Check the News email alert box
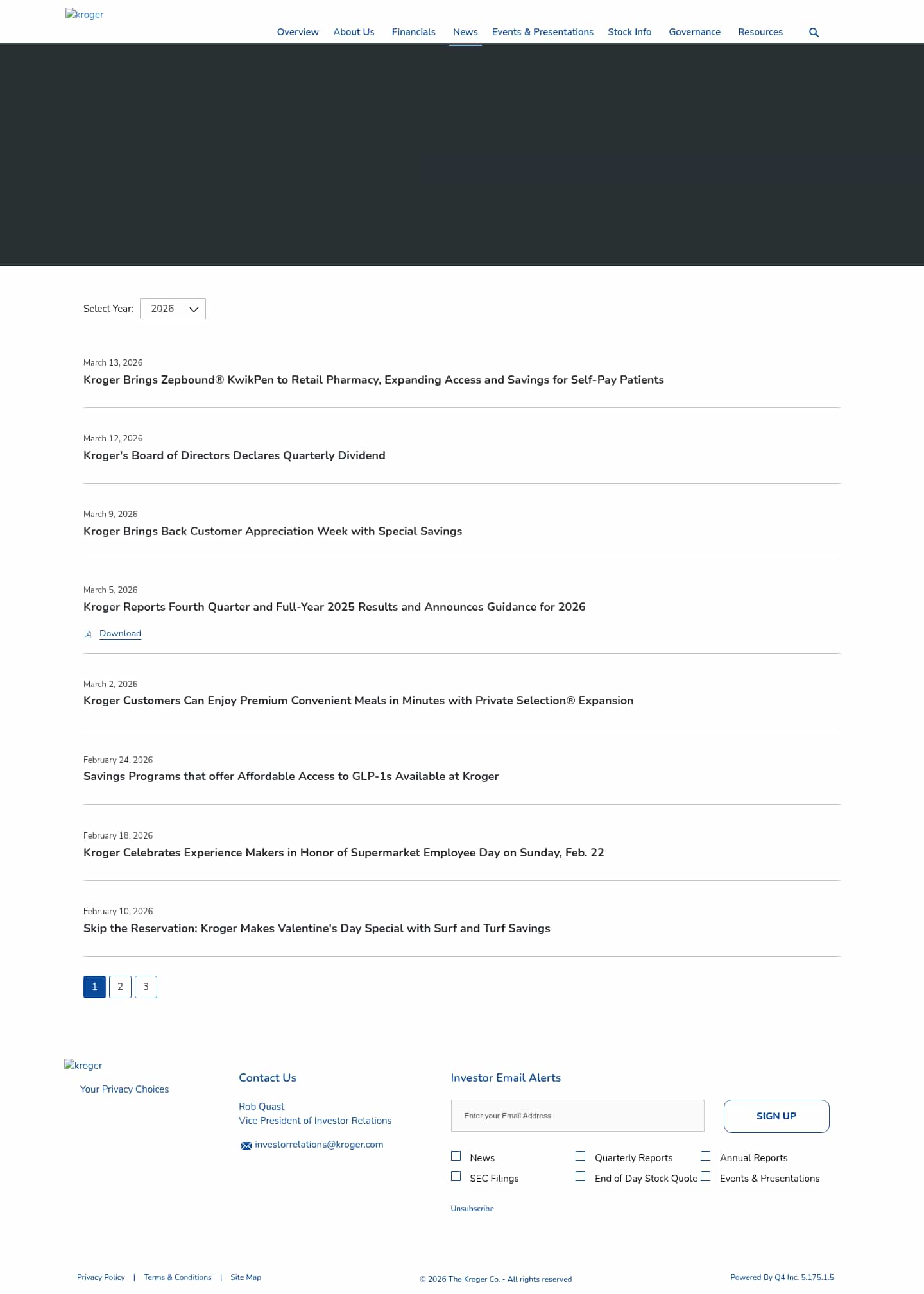 [x=456, y=1156]
